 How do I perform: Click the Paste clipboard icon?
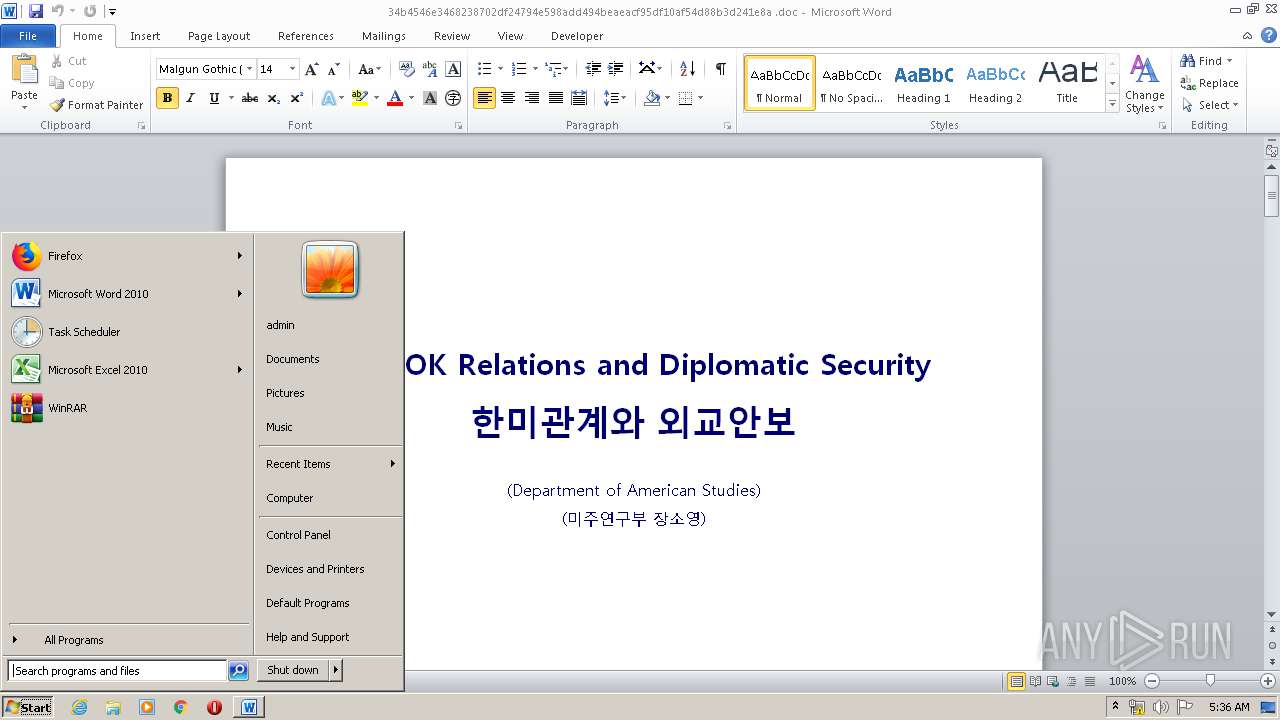tap(24, 70)
